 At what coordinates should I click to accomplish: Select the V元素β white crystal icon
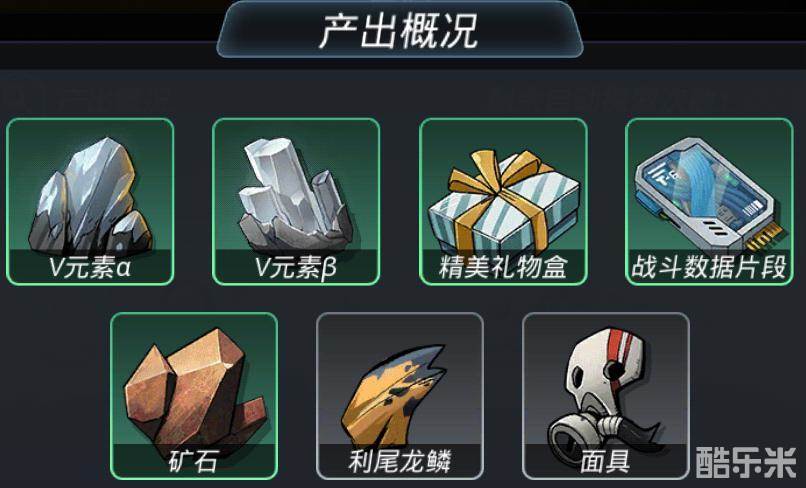click(x=296, y=194)
